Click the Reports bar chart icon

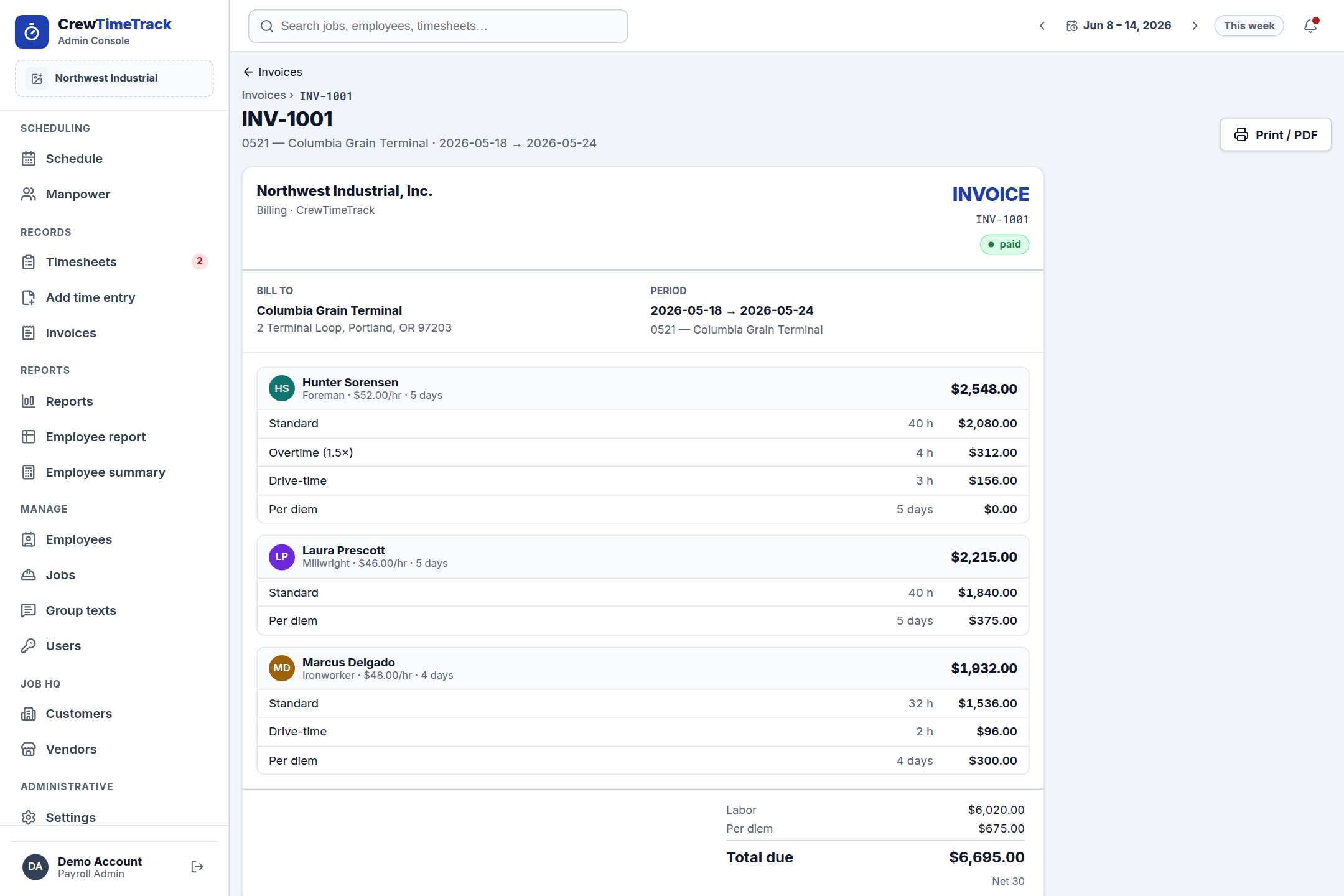pos(29,401)
